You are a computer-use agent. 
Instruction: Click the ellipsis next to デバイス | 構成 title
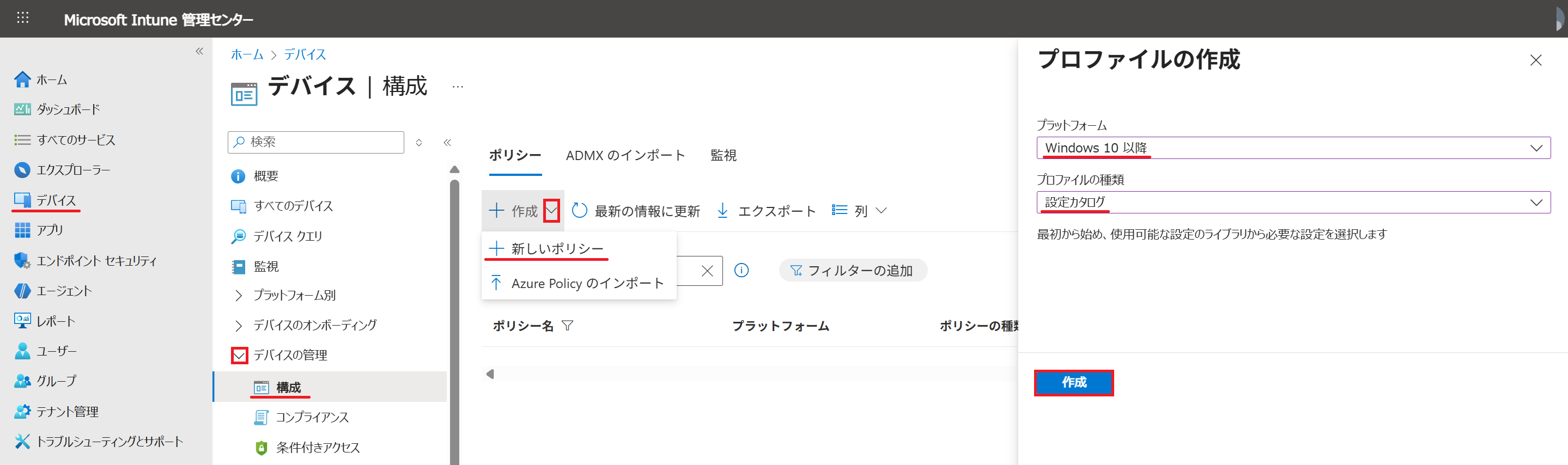coord(458,87)
